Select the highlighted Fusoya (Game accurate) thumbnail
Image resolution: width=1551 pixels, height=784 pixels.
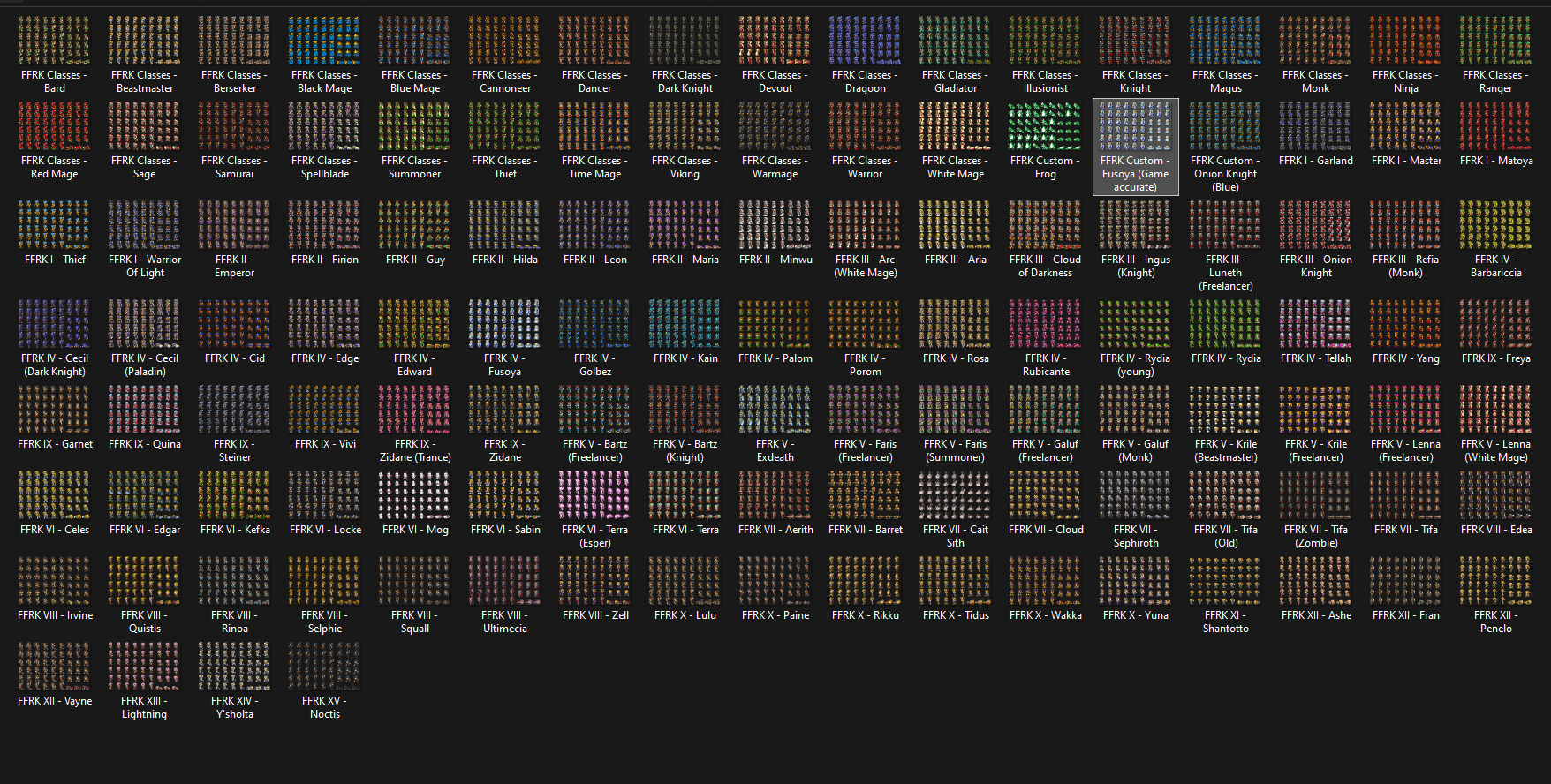[x=1136, y=126]
